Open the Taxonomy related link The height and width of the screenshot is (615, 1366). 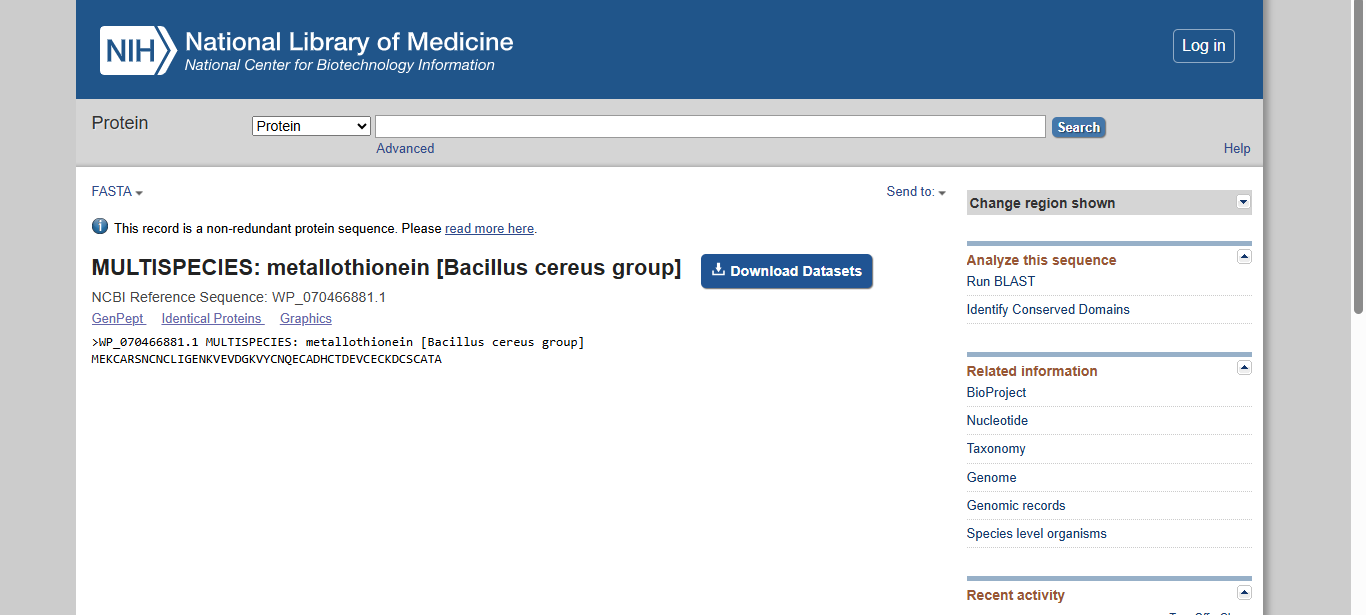coord(996,448)
